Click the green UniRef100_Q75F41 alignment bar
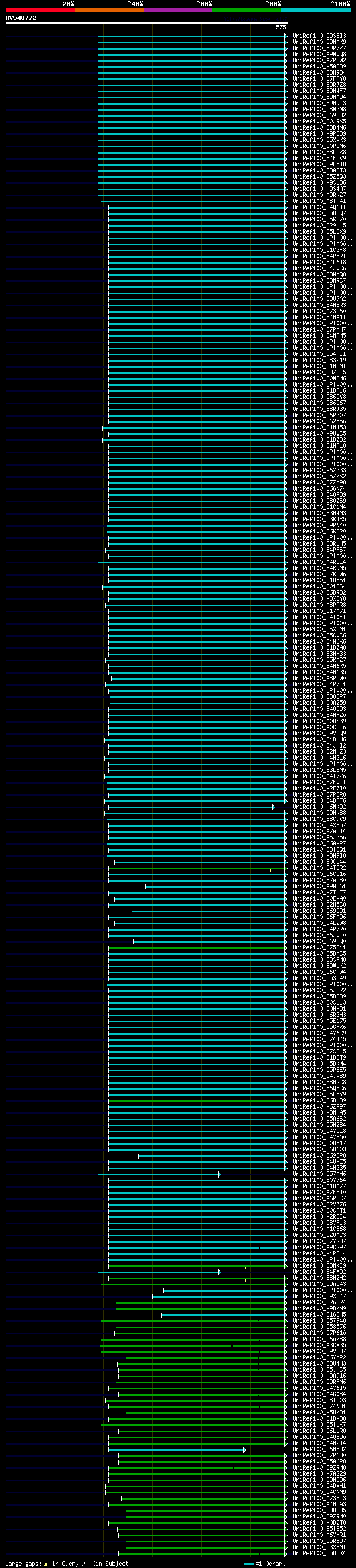 (x=198, y=948)
